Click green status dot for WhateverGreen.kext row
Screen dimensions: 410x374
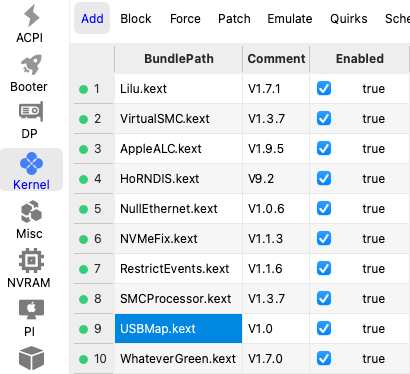pos(83,359)
